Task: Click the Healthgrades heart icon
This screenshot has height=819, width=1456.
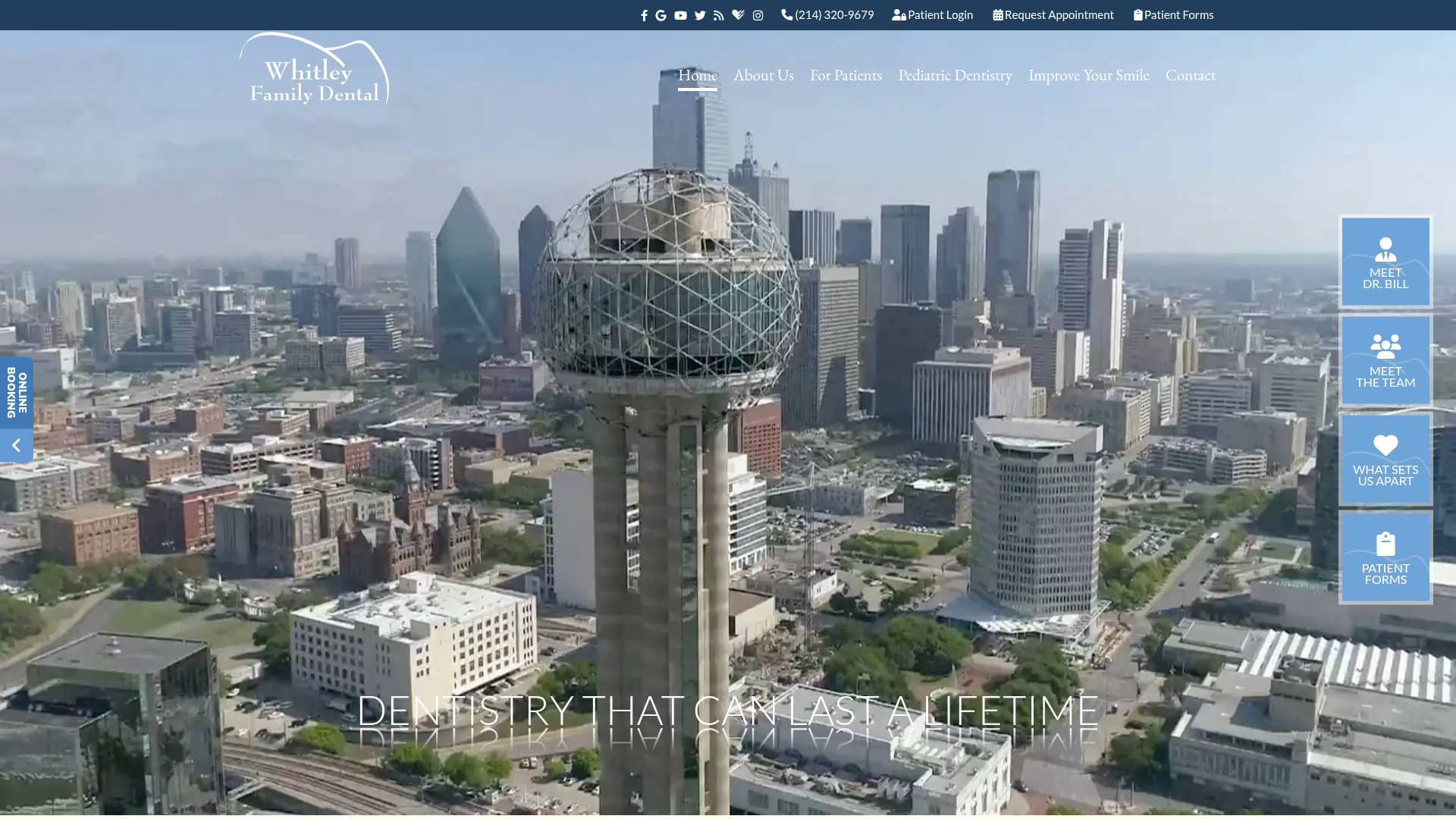Action: [738, 15]
